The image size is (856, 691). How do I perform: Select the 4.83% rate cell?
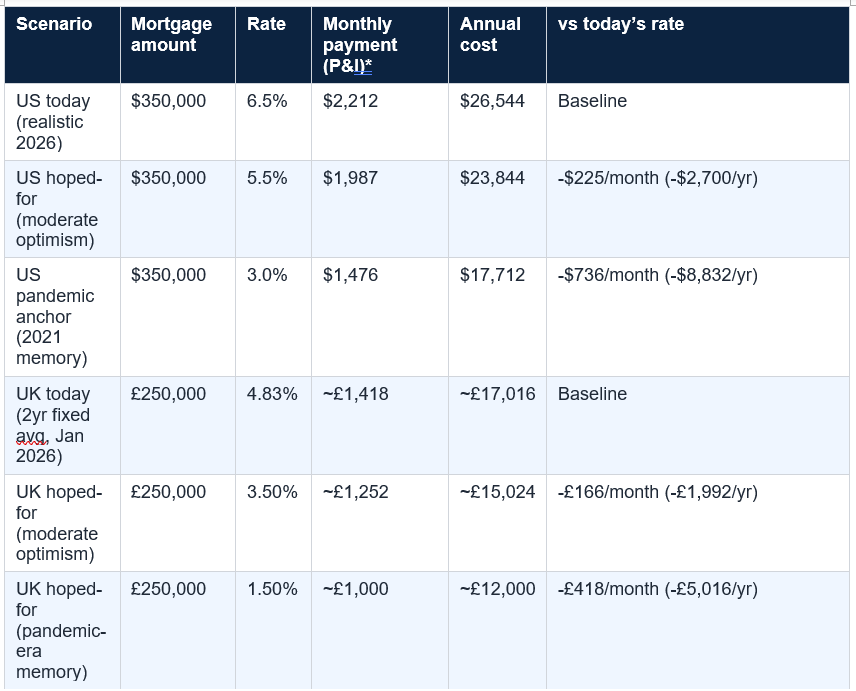coord(273,425)
